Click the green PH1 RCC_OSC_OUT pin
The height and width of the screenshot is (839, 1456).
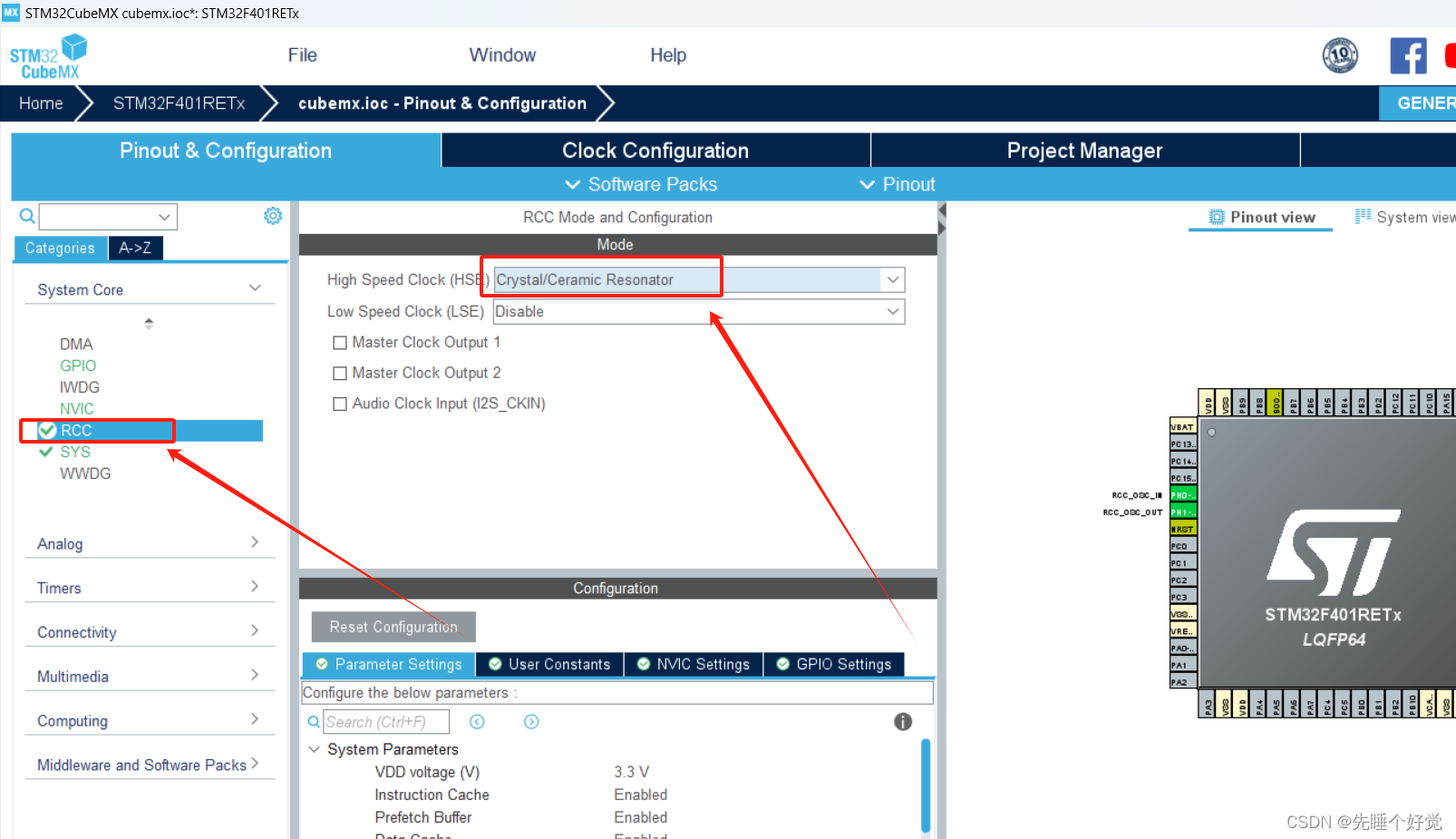pos(1183,512)
